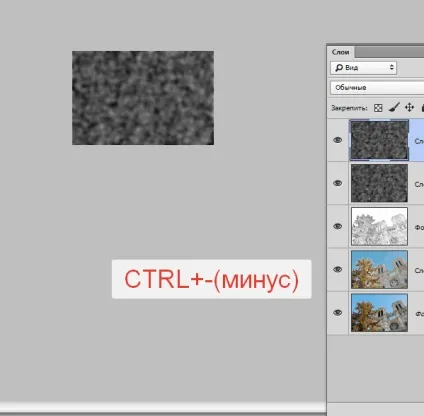Image resolution: width=424 pixels, height=416 pixels.
Task: Switch to the Слои panel tab
Action: tap(340, 52)
